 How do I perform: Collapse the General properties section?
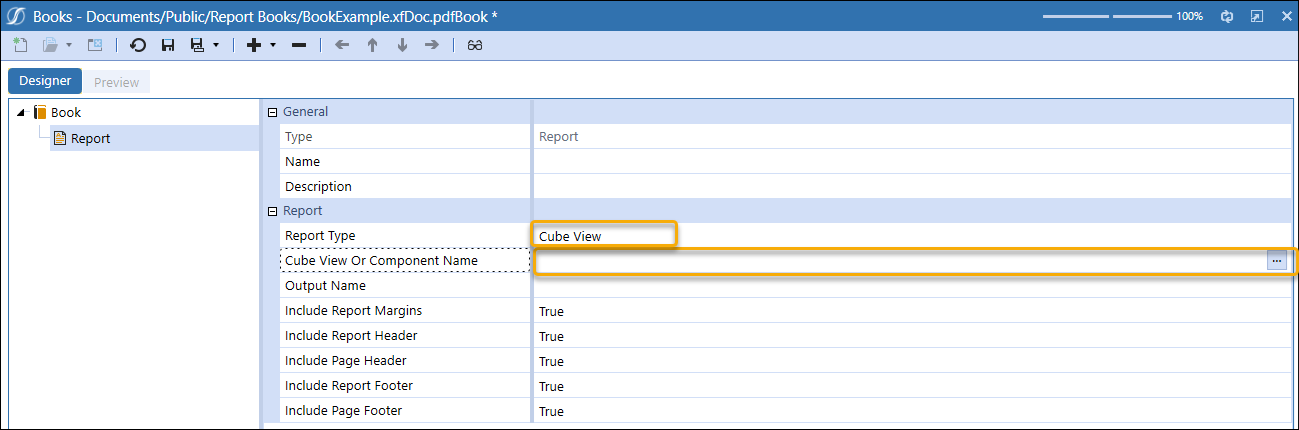click(272, 112)
